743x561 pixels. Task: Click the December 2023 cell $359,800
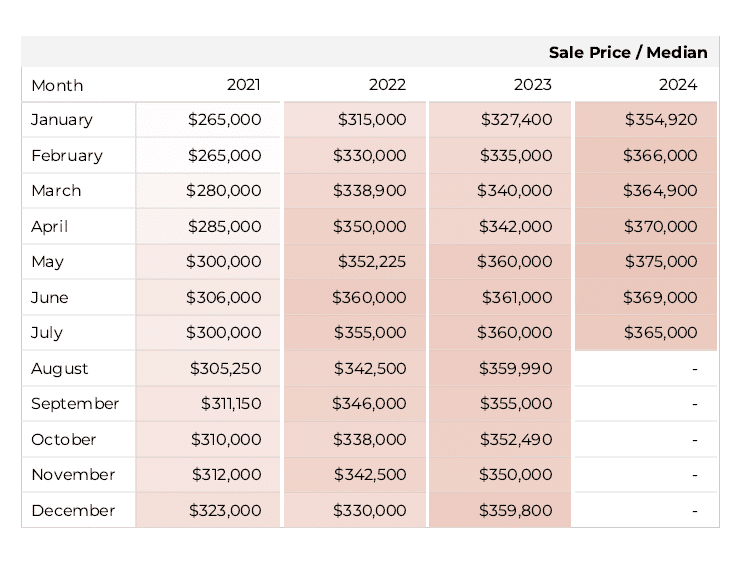click(x=516, y=511)
